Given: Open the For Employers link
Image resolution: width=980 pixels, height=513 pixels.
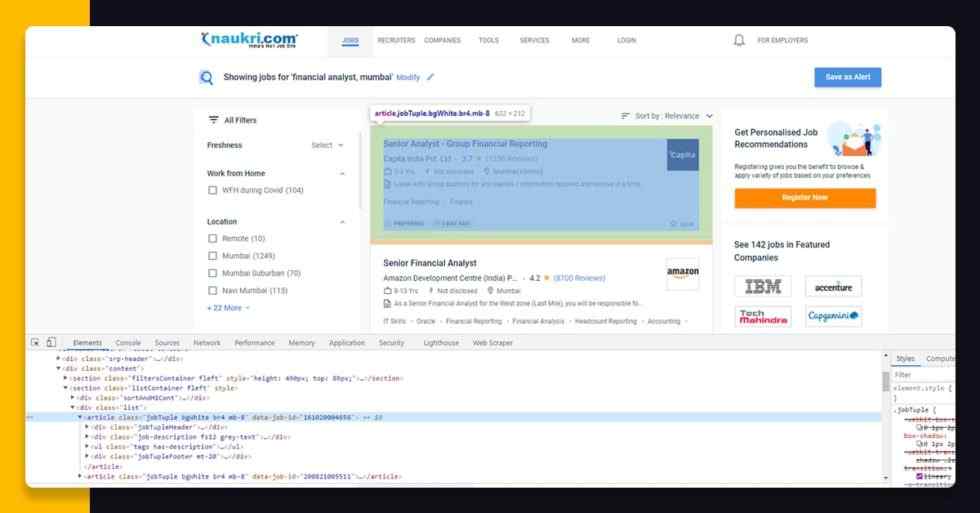Looking at the screenshot, I should click(x=782, y=41).
